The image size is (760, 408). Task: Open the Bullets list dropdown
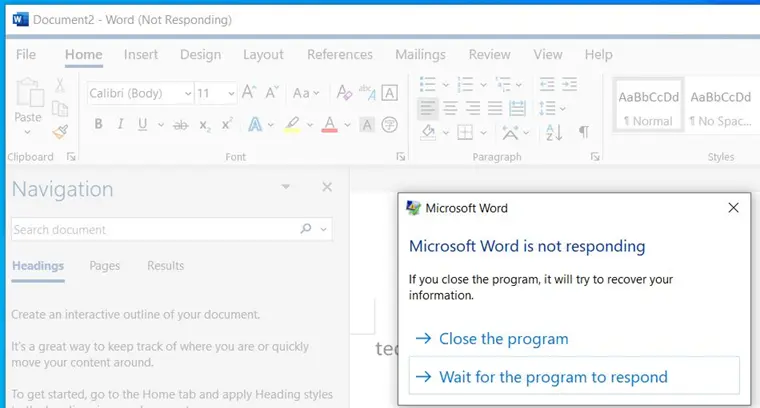click(x=446, y=85)
